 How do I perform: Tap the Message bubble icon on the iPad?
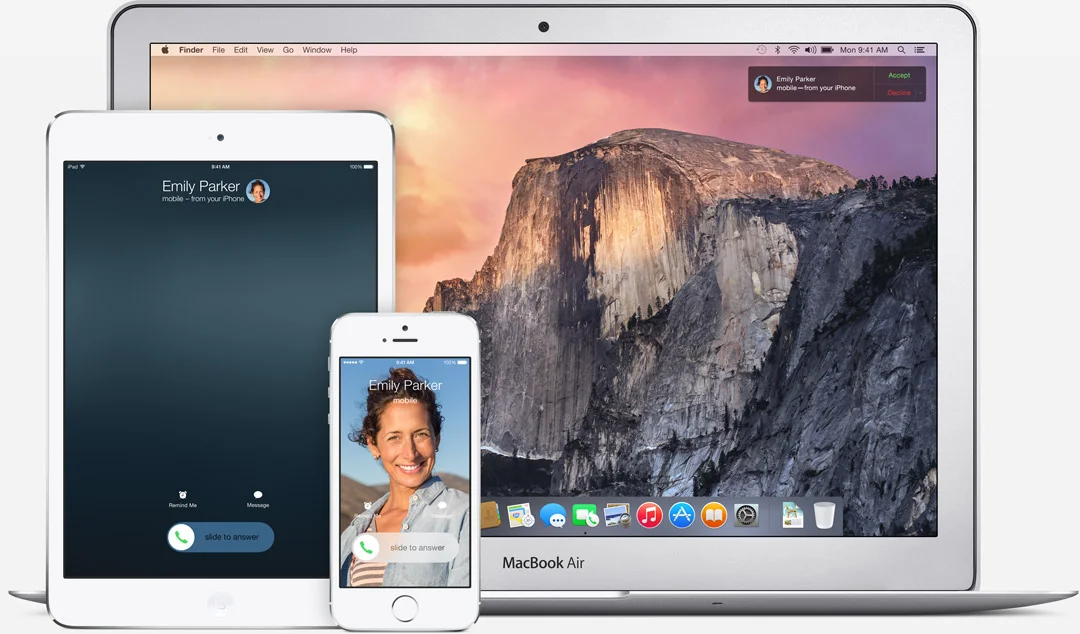click(258, 495)
